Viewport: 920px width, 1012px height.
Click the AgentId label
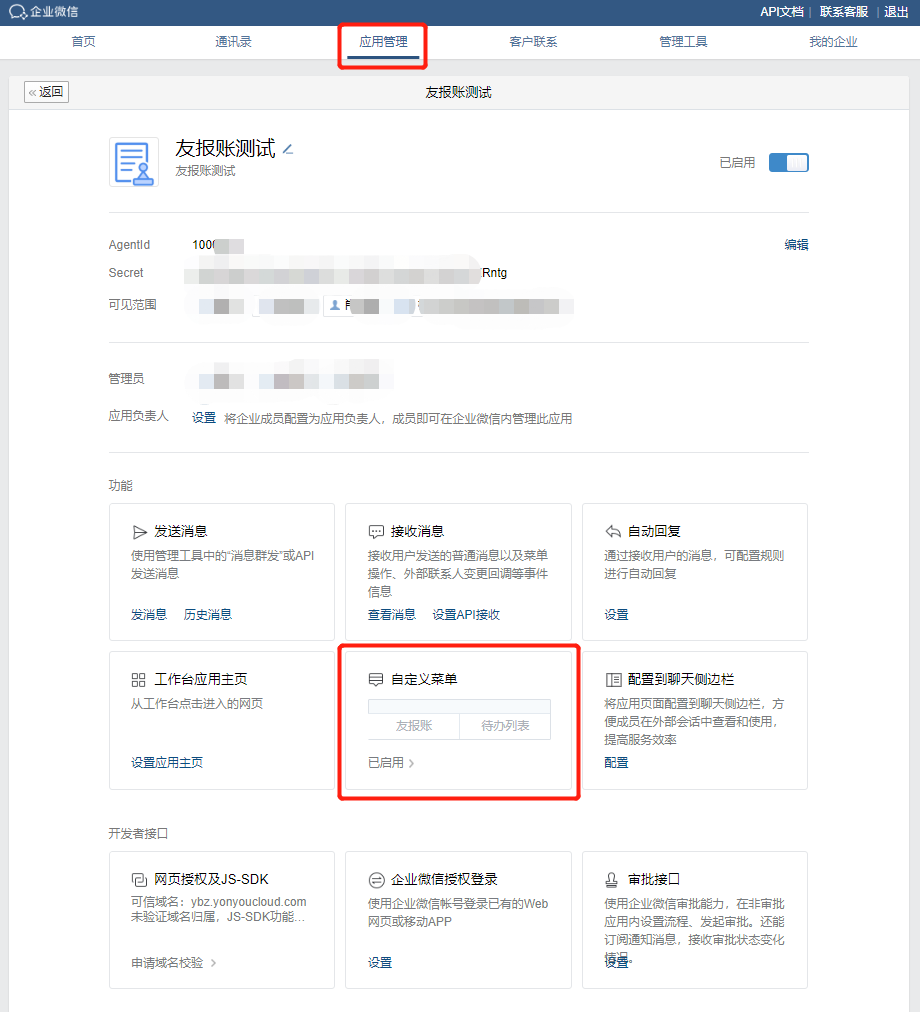point(129,245)
